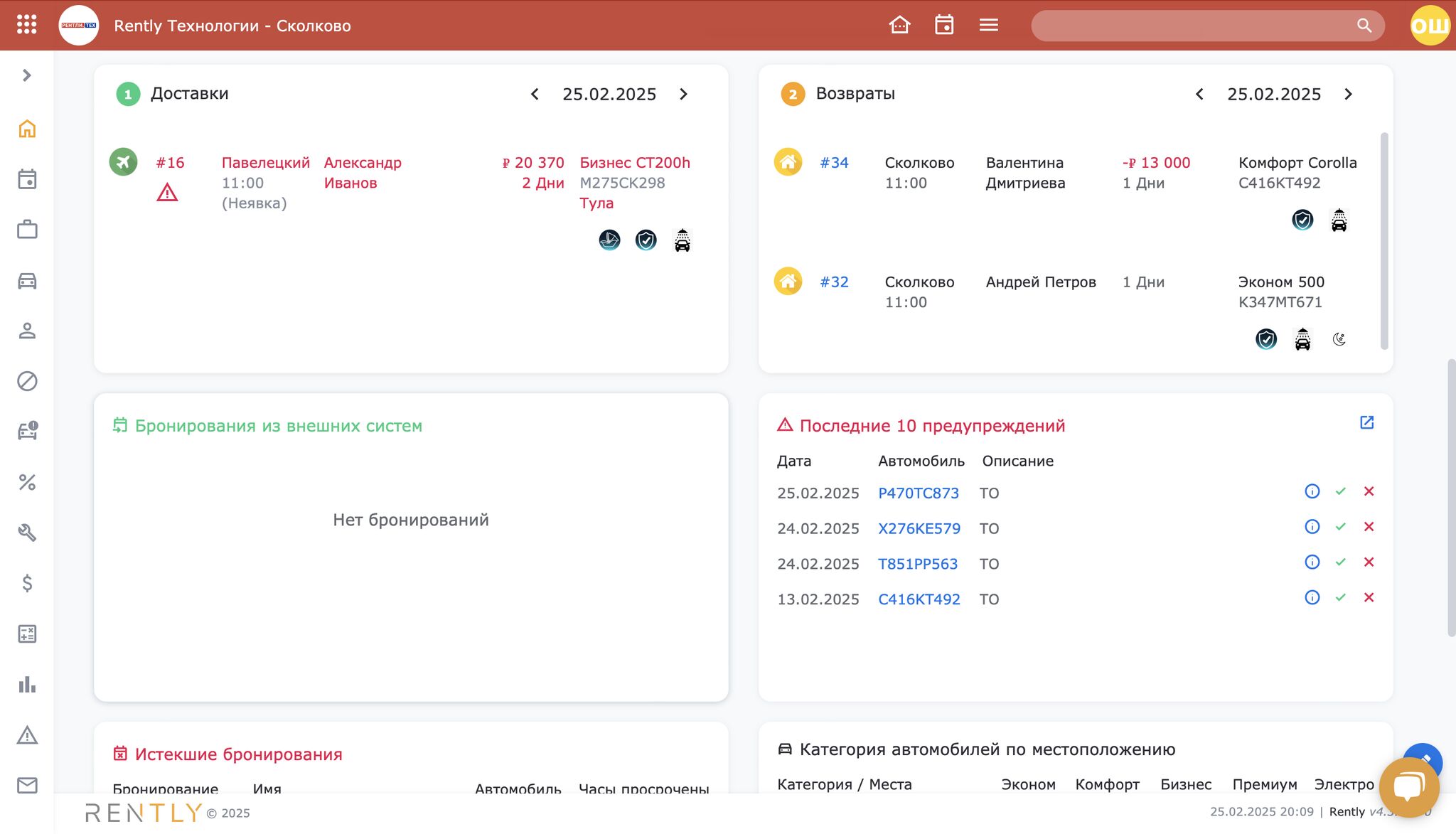The width and height of the screenshot is (1456, 834).
Task: Open the dollar finance sidebar icon
Action: pyautogui.click(x=27, y=583)
